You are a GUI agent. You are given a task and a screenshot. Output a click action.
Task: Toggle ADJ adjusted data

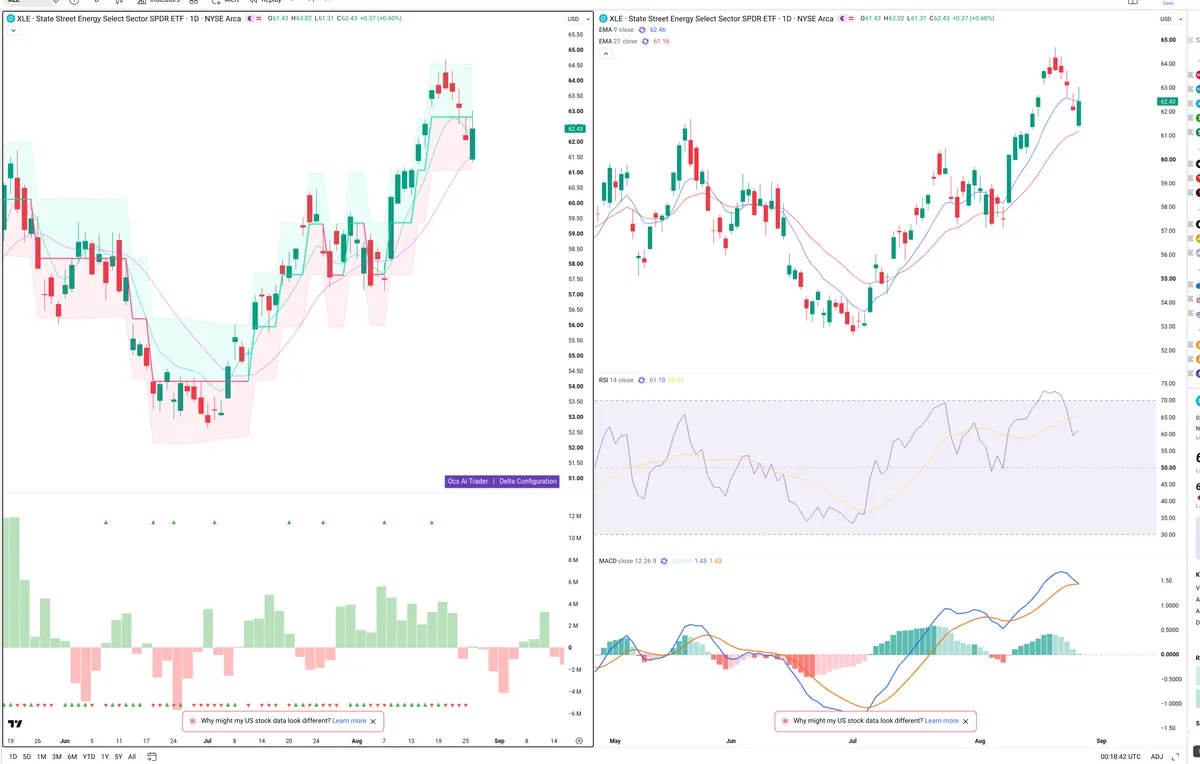point(1157,757)
